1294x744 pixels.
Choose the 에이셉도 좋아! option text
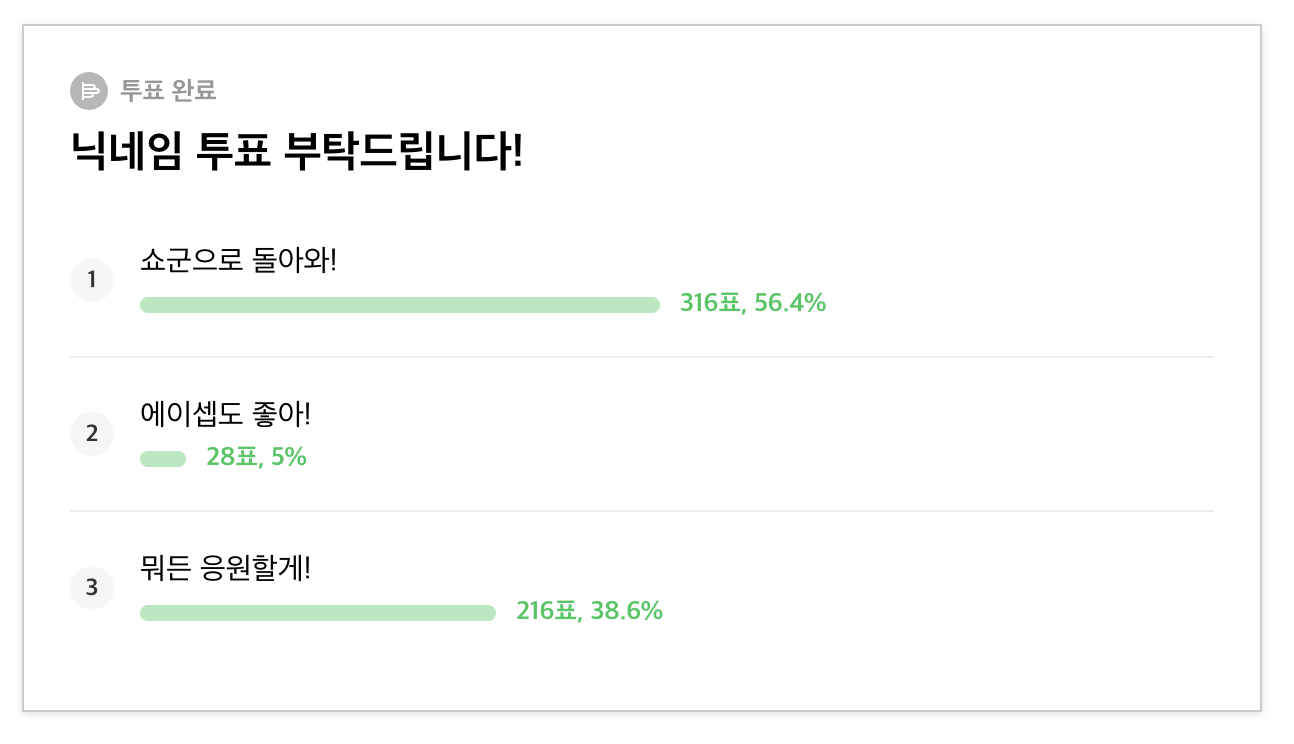point(226,415)
